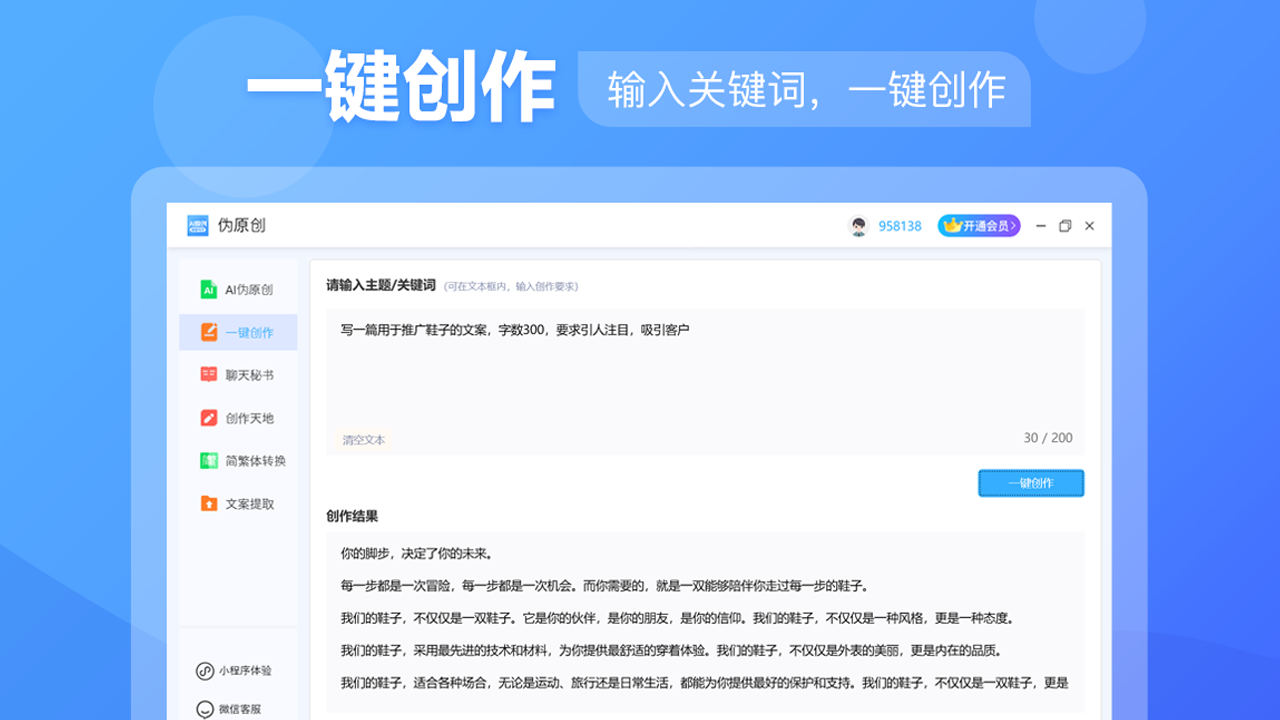1280x720 pixels.
Task: Open the 简繁体转换 menu label
Action: coord(255,461)
